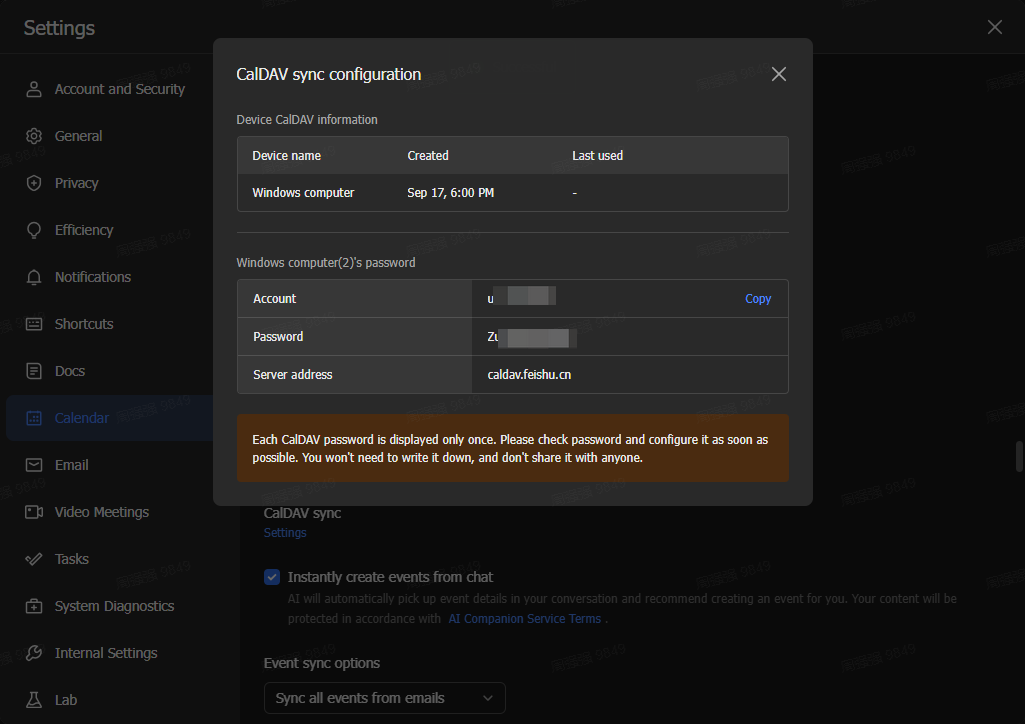Click the Video Meetings camera icon
The width and height of the screenshot is (1025, 724).
(34, 512)
